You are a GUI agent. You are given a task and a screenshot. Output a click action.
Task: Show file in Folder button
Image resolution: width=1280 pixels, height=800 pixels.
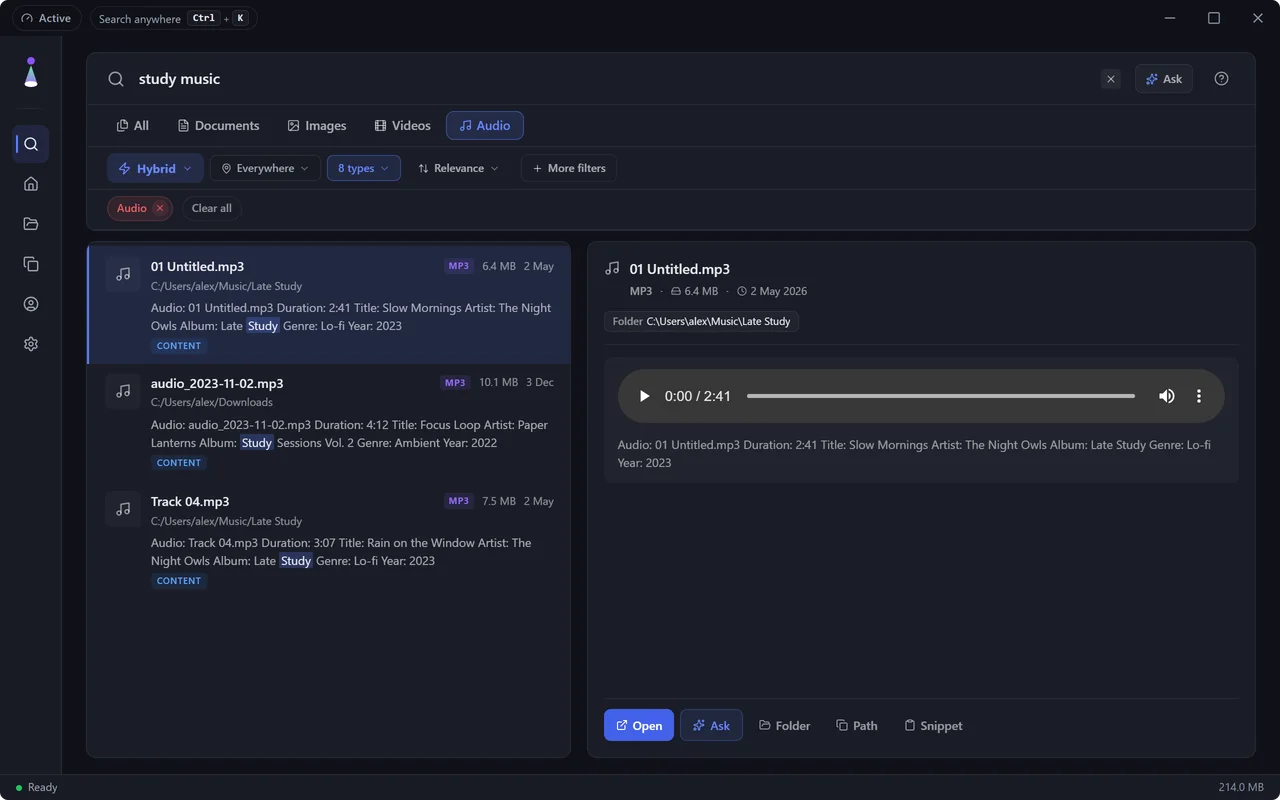[x=785, y=725]
